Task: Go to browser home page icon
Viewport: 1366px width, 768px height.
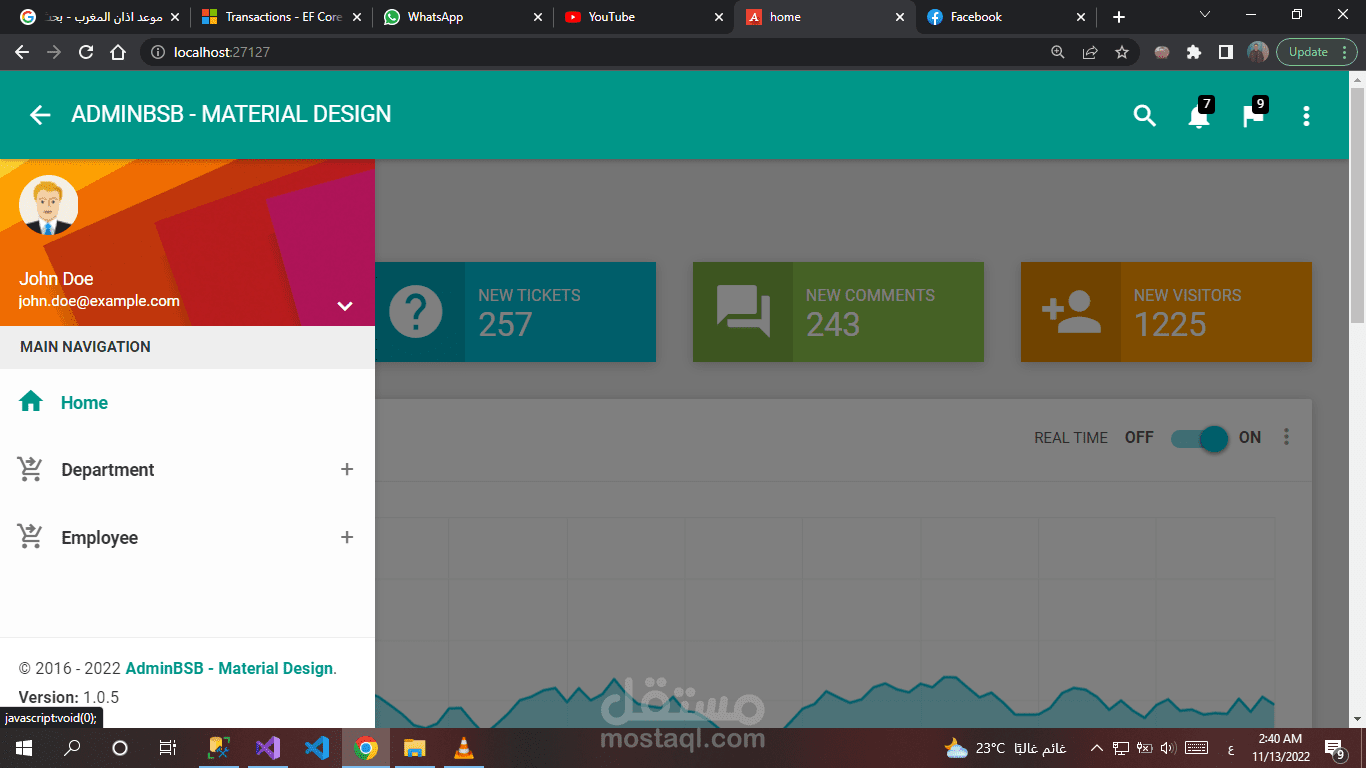Action: click(118, 52)
